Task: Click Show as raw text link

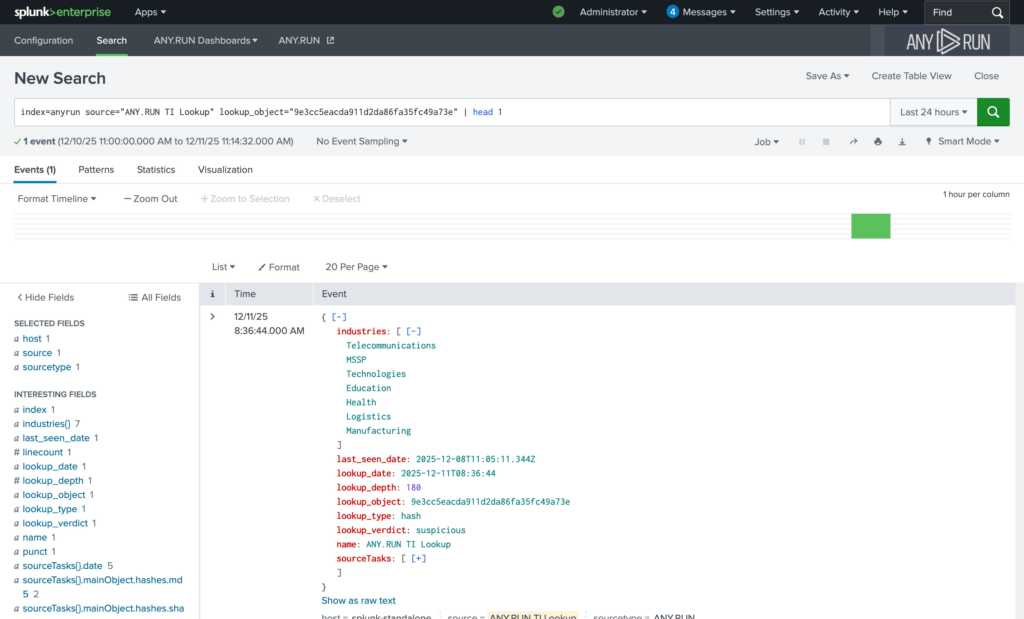Action: tap(358, 601)
